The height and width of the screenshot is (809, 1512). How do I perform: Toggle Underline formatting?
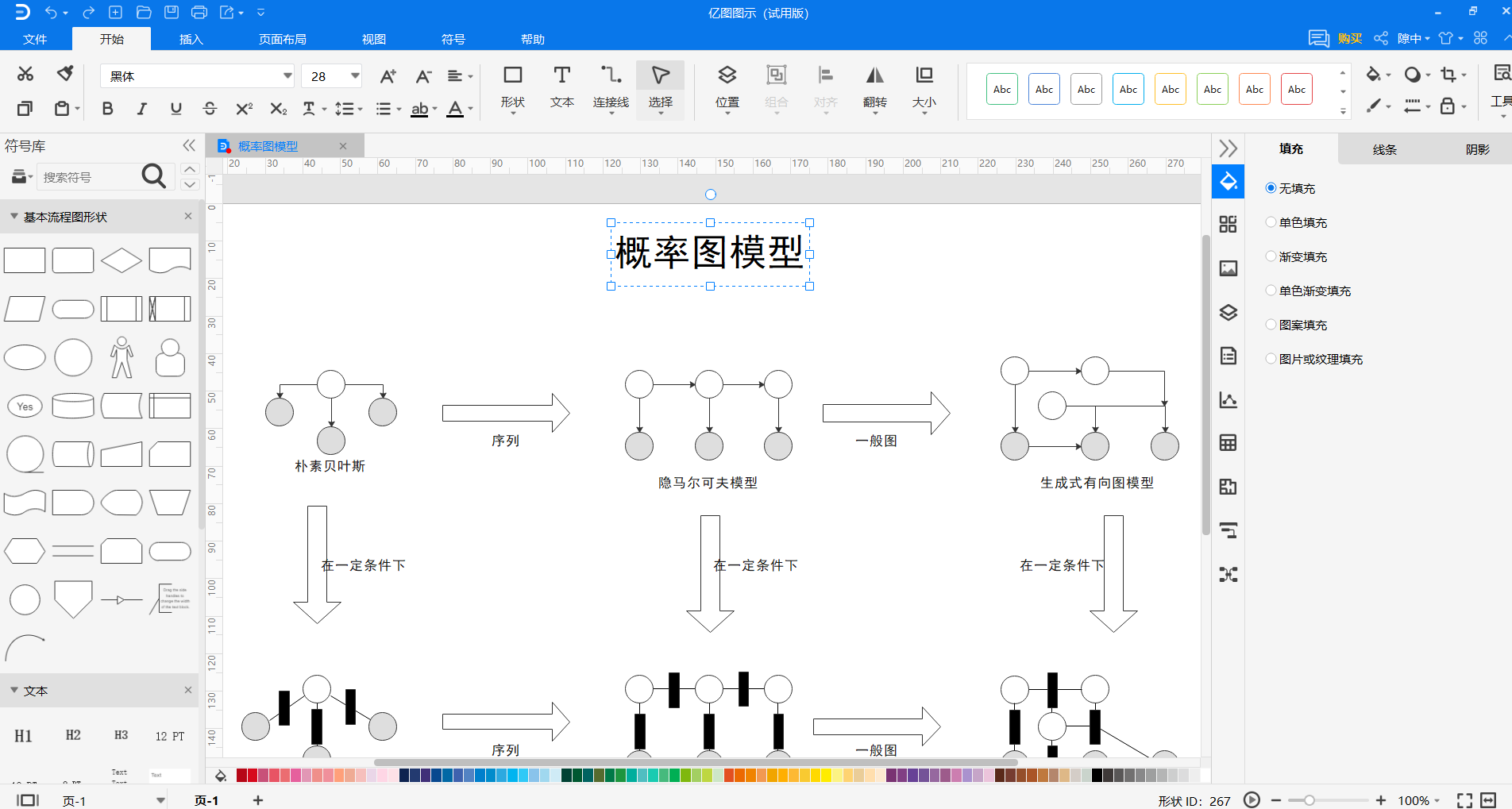coord(175,109)
